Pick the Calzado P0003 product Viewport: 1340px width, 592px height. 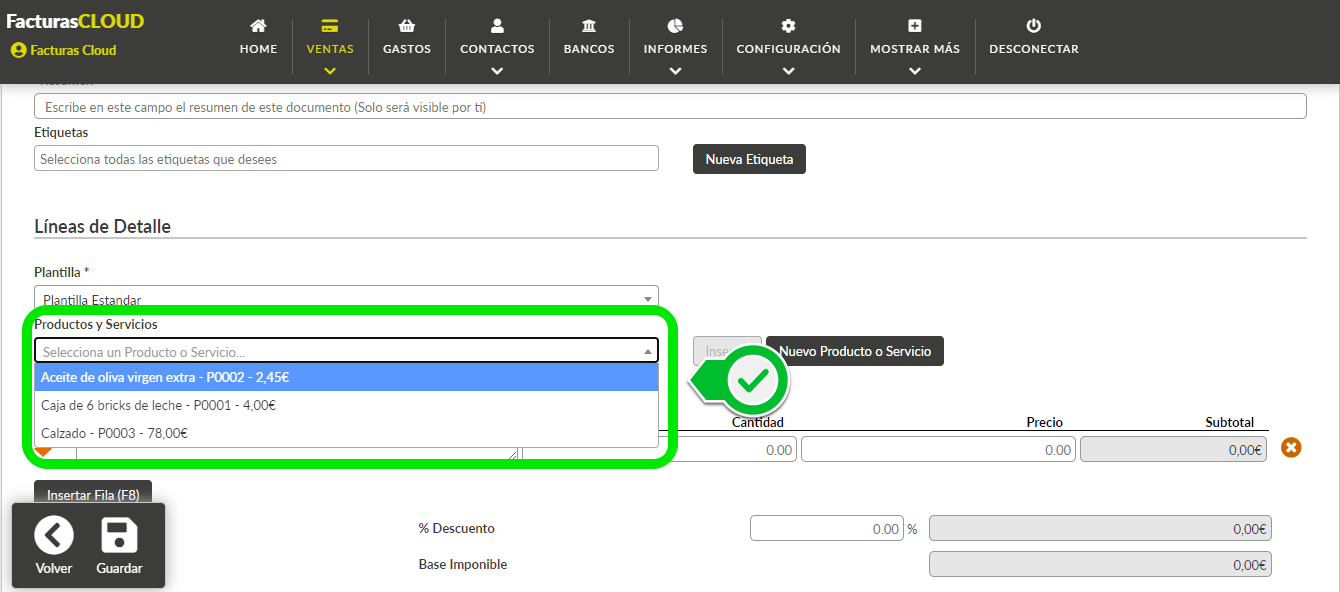point(346,433)
